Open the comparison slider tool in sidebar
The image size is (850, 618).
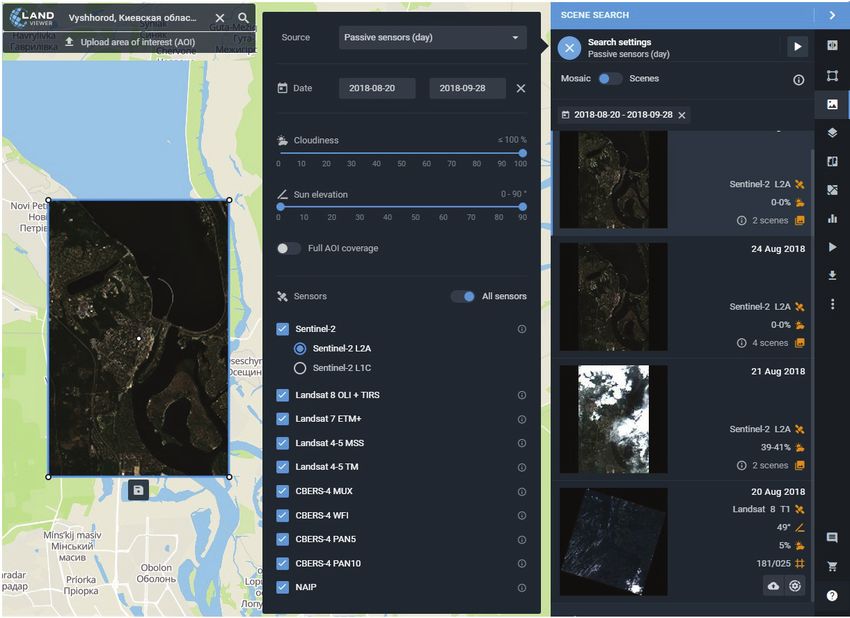click(832, 46)
